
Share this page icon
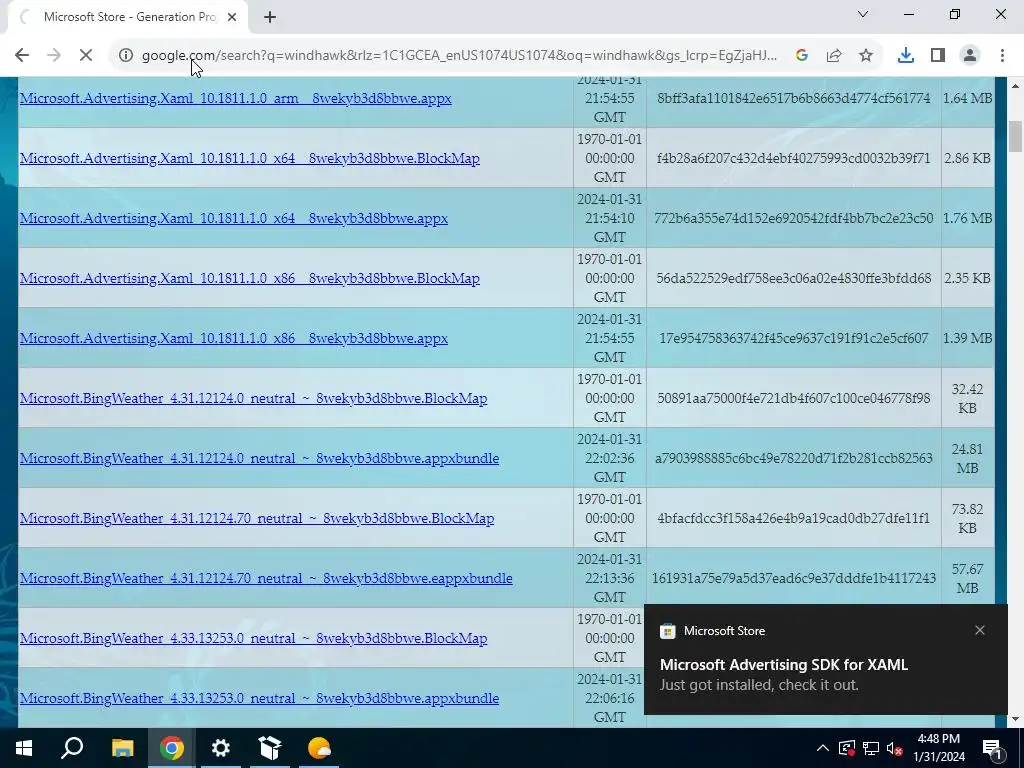pyautogui.click(x=834, y=56)
